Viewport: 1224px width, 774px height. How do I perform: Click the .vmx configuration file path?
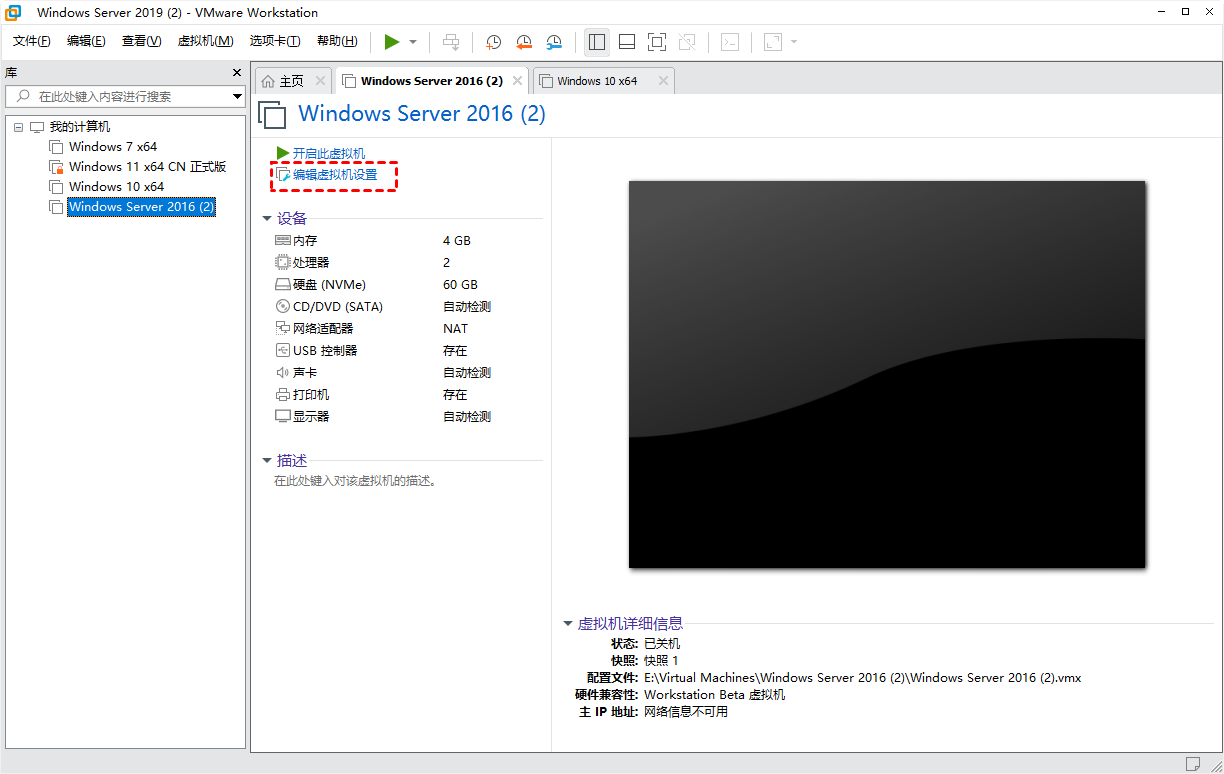pos(862,677)
